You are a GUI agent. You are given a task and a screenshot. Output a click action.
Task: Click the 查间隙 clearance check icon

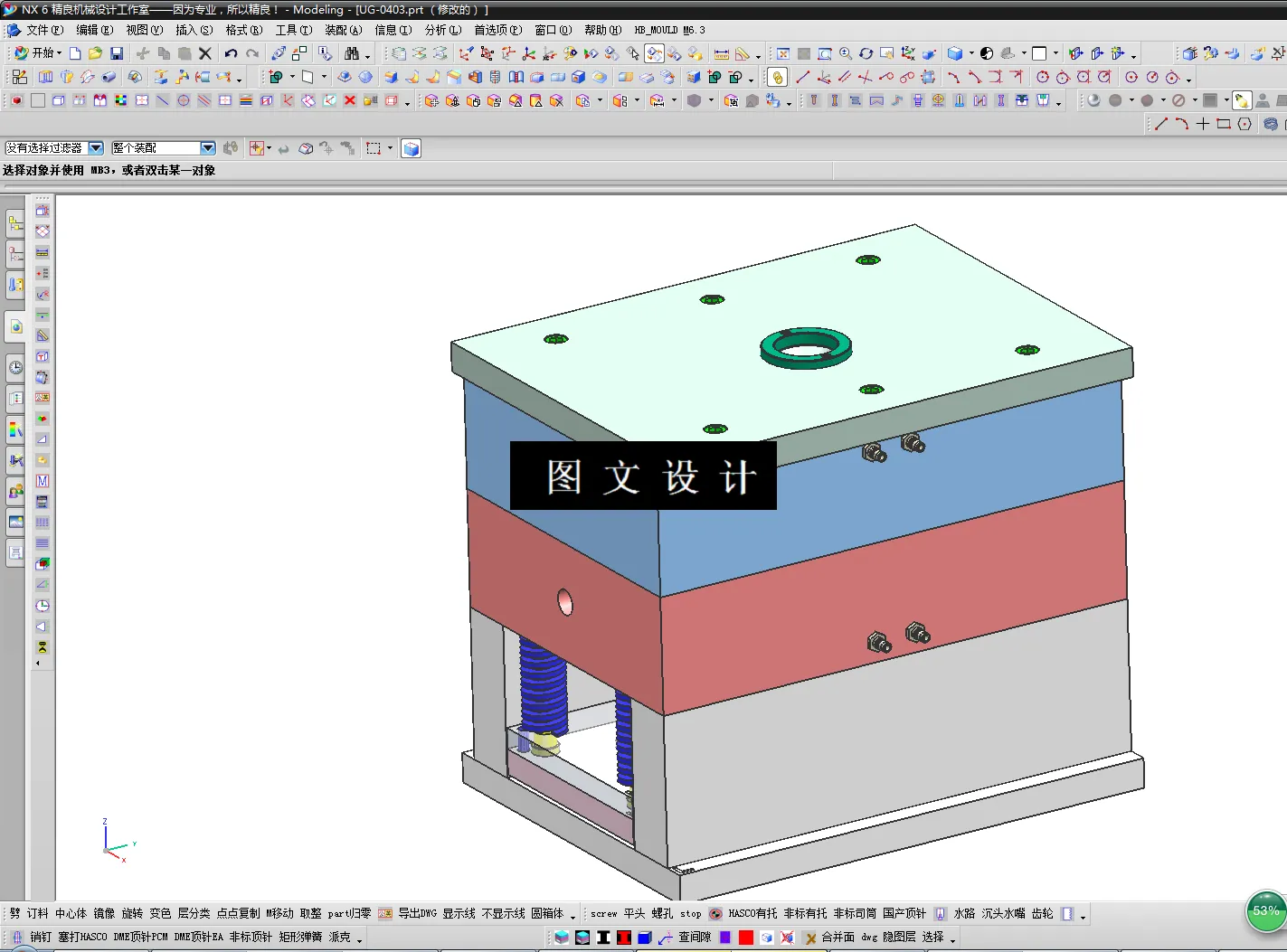[x=692, y=938]
